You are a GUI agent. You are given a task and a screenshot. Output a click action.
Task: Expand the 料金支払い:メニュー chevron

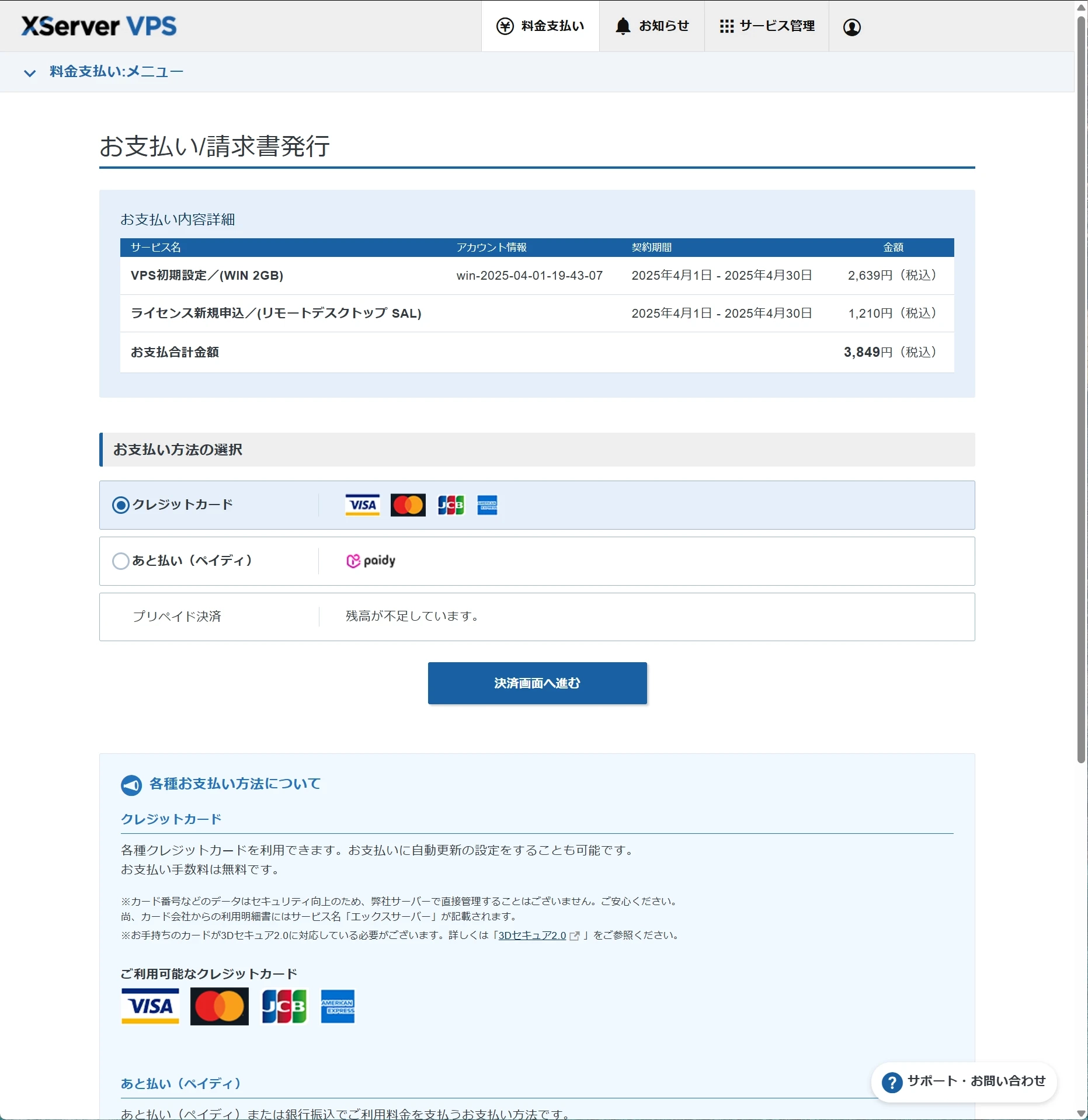30,73
